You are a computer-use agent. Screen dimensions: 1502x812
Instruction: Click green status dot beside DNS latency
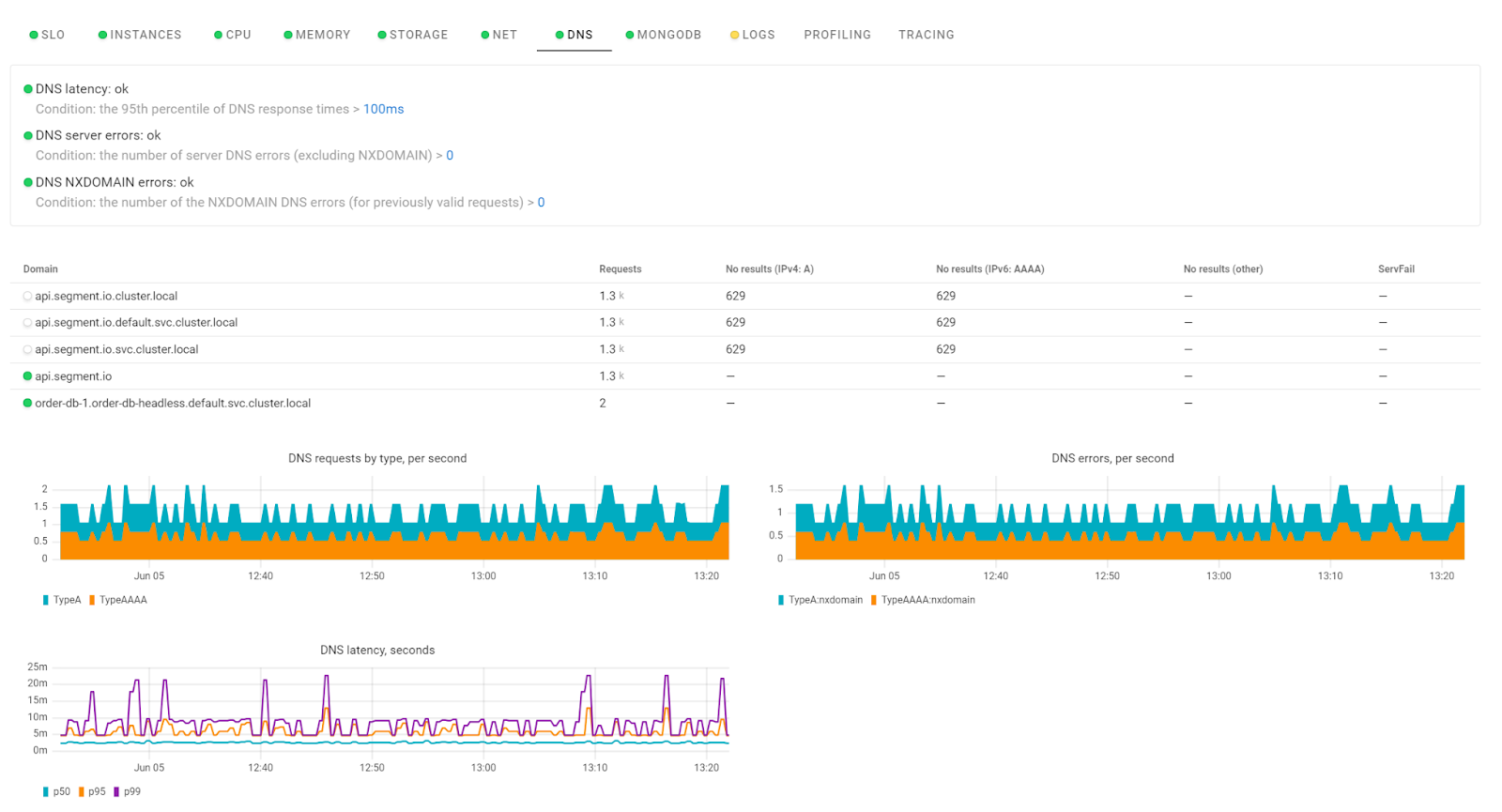[28, 89]
